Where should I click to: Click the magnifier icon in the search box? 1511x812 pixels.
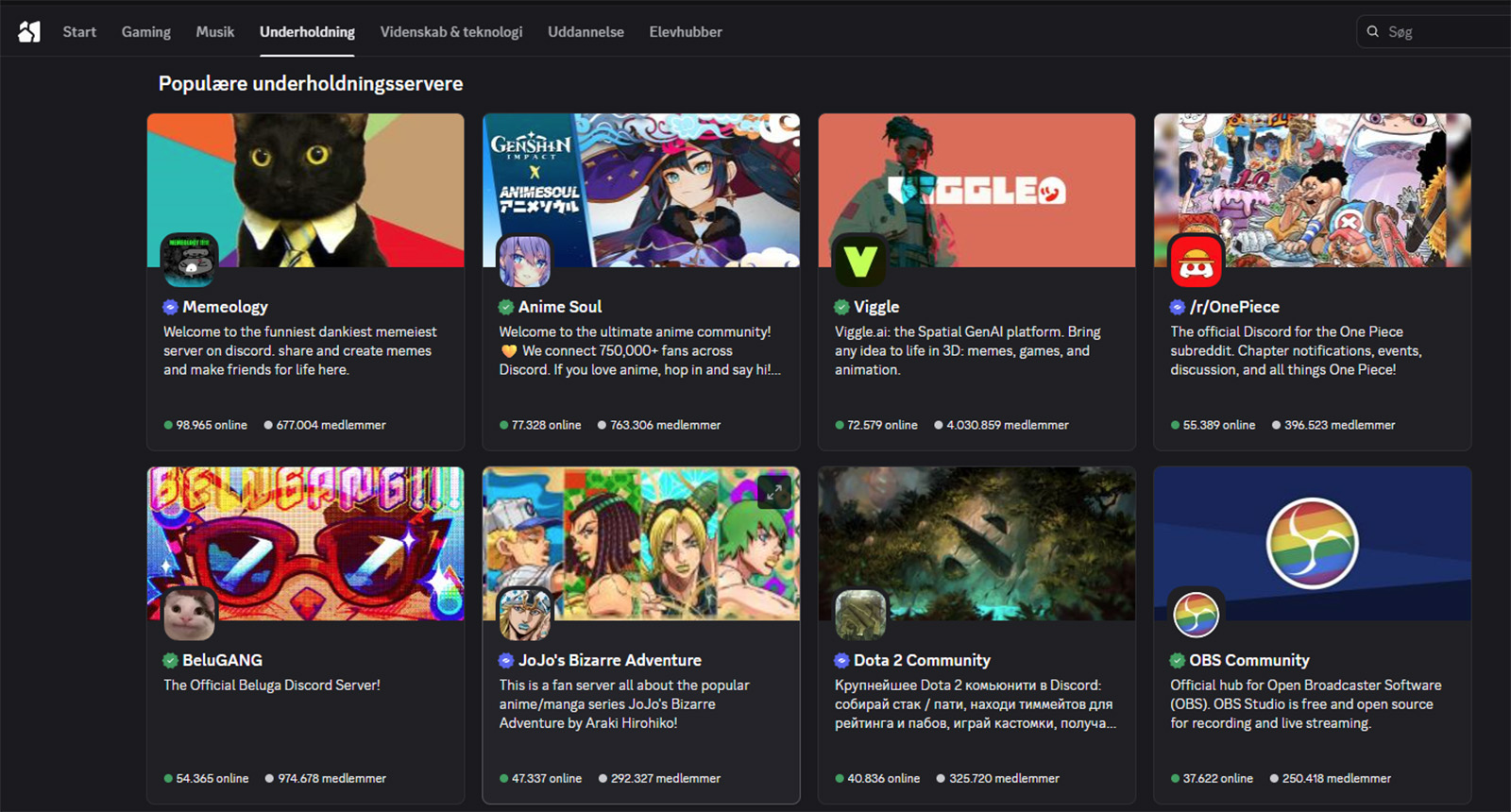click(x=1373, y=32)
